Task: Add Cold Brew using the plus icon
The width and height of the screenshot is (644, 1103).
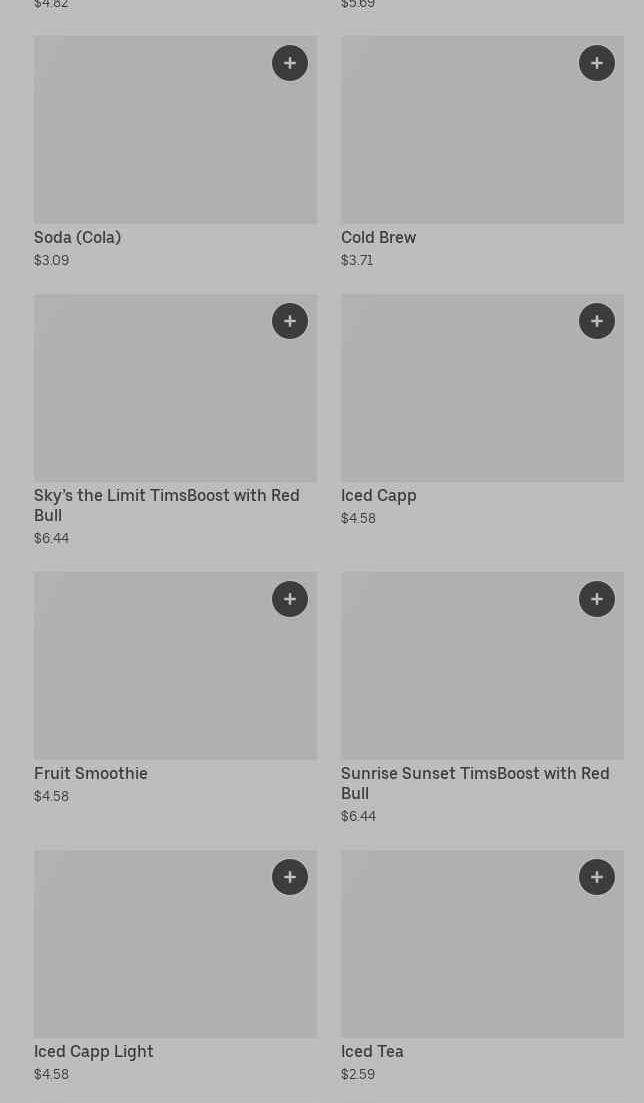Action: point(597,63)
